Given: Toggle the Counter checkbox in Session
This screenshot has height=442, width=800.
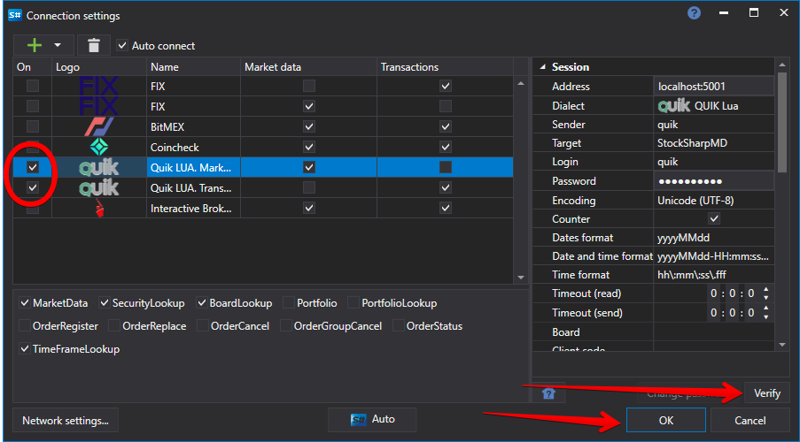Looking at the screenshot, I should tap(714, 219).
